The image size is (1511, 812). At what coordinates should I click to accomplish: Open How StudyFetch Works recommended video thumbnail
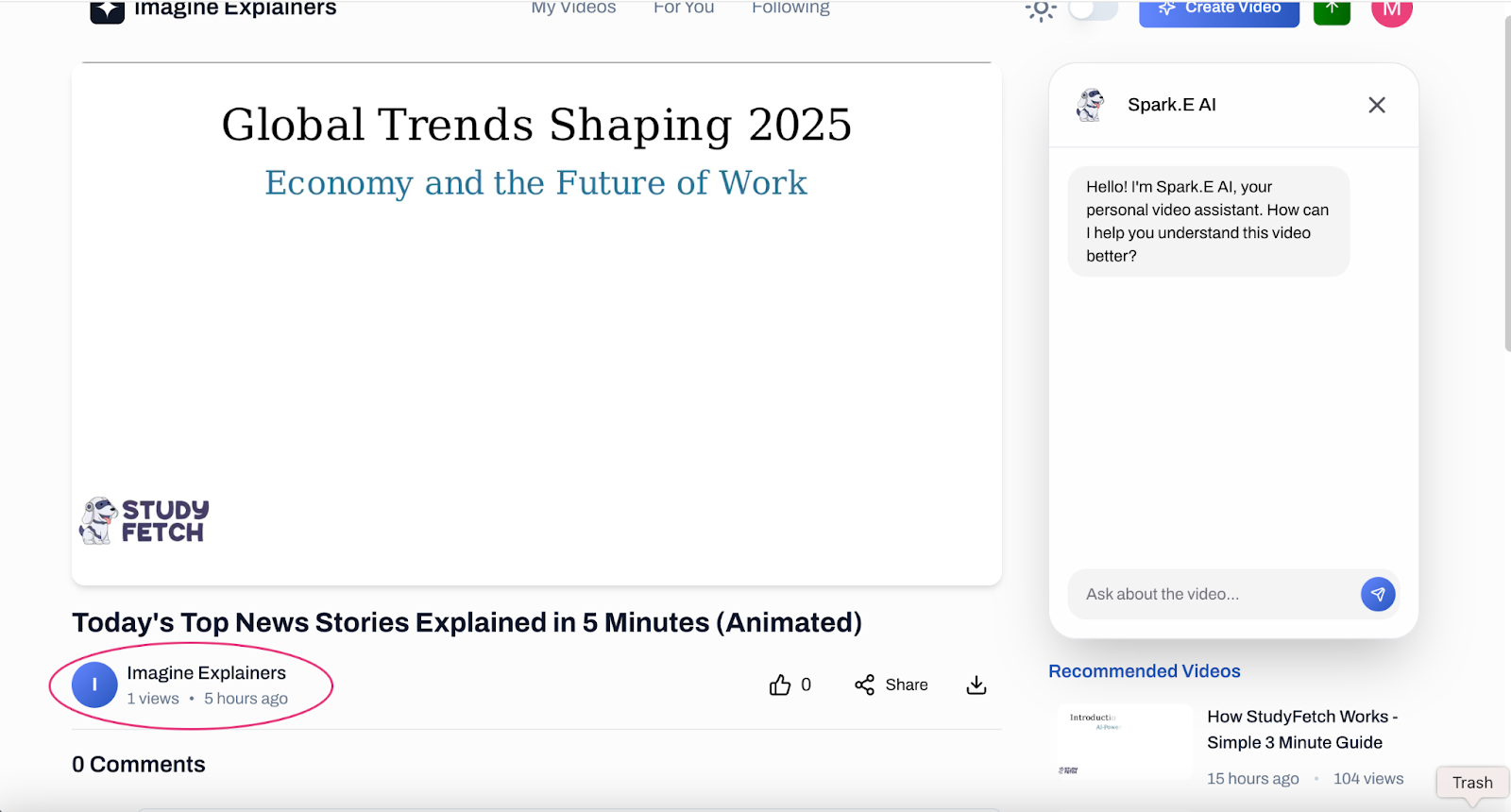[1124, 742]
